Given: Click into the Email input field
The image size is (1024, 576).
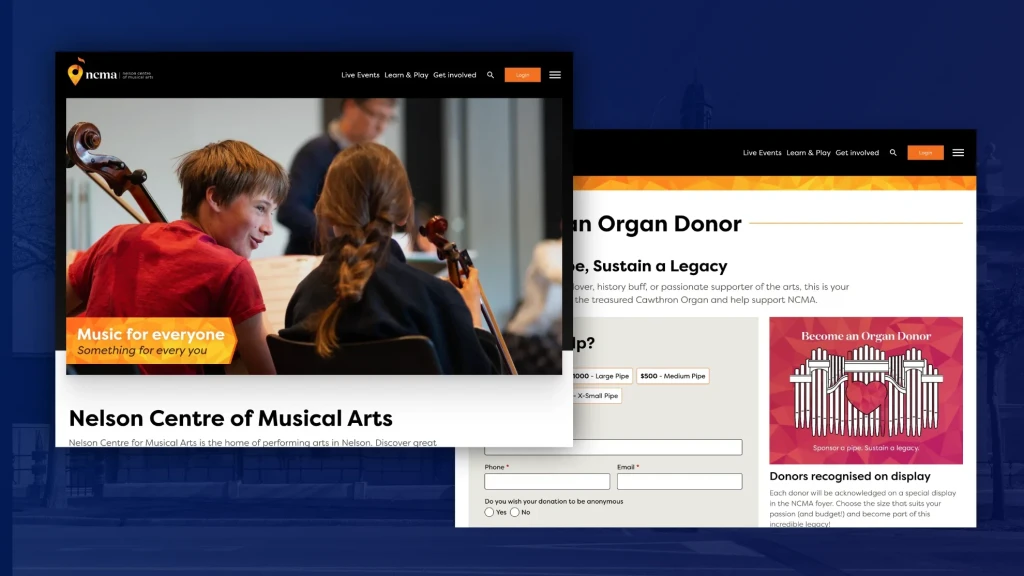Looking at the screenshot, I should [x=679, y=482].
